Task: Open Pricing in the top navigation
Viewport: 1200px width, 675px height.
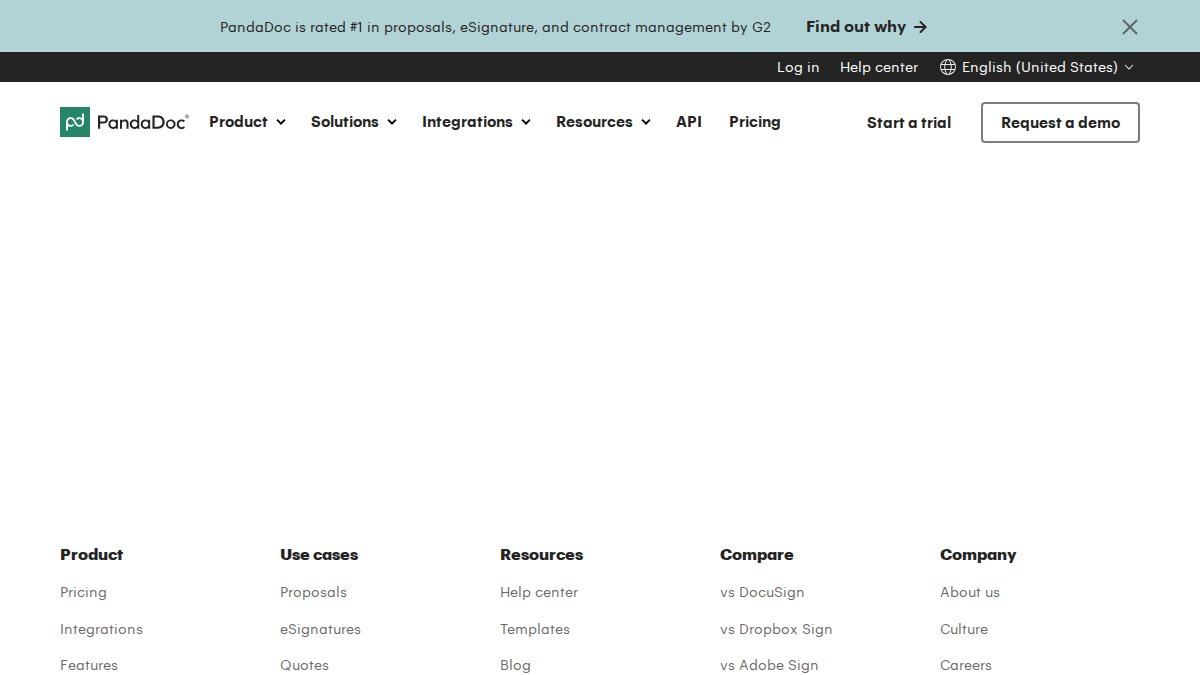Action: 755,122
